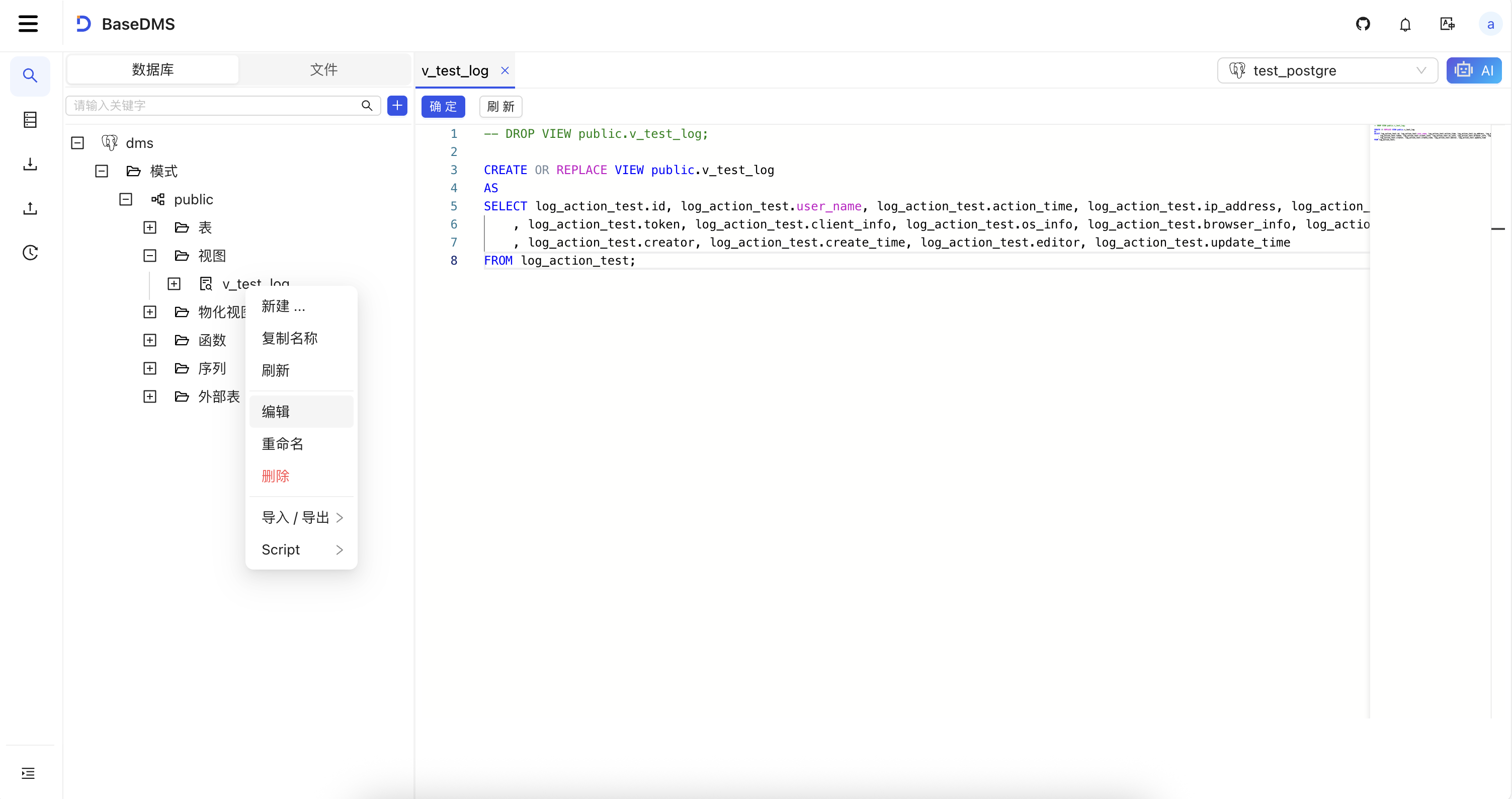This screenshot has width=1512, height=799.
Task: Open the history clock sidebar icon
Action: [30, 253]
